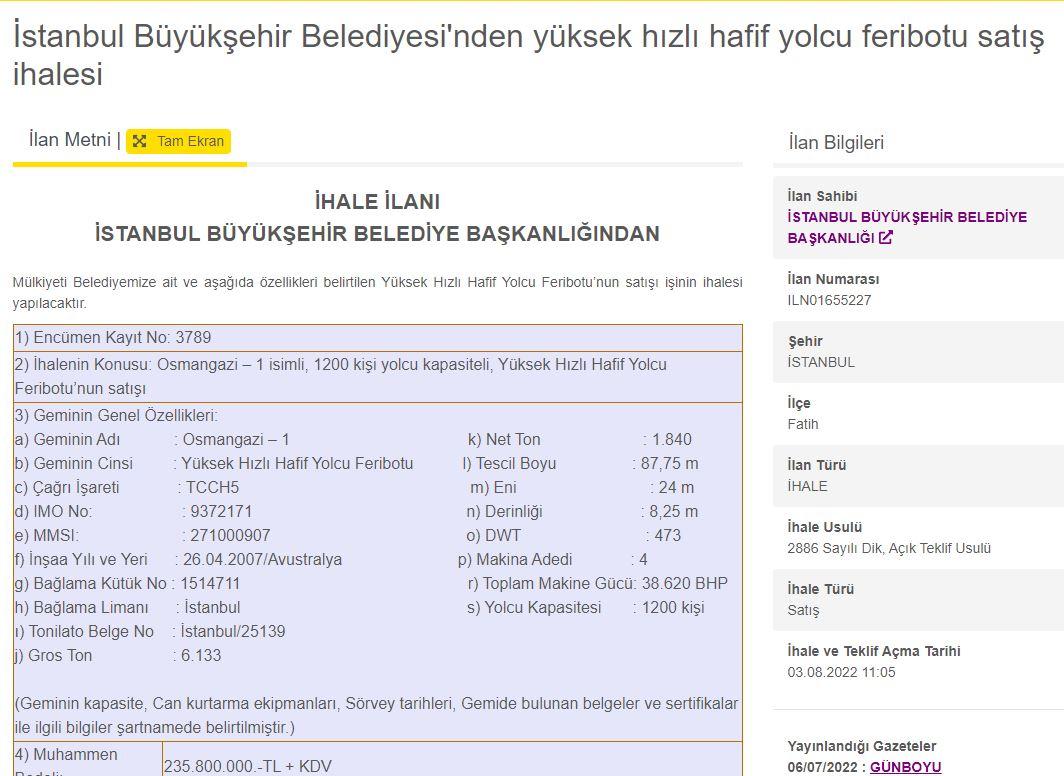Click the Tam Ekran fullscreen button
1064x776 pixels.
[x=178, y=141]
